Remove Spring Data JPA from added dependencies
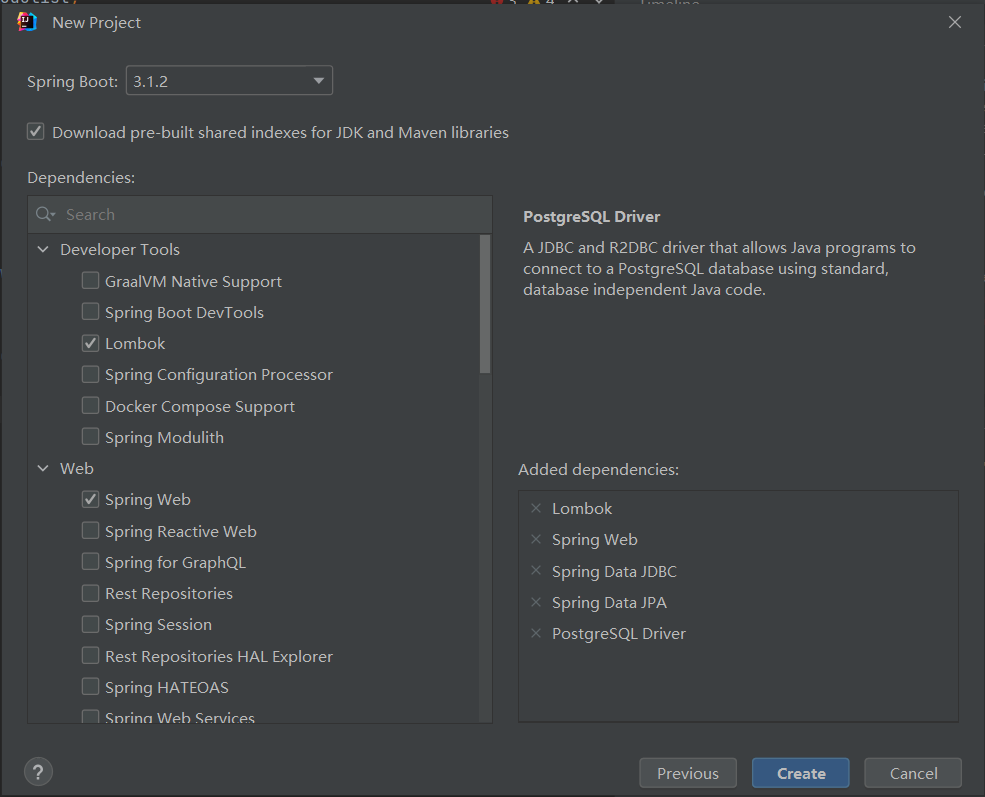The width and height of the screenshot is (985, 797). click(536, 602)
